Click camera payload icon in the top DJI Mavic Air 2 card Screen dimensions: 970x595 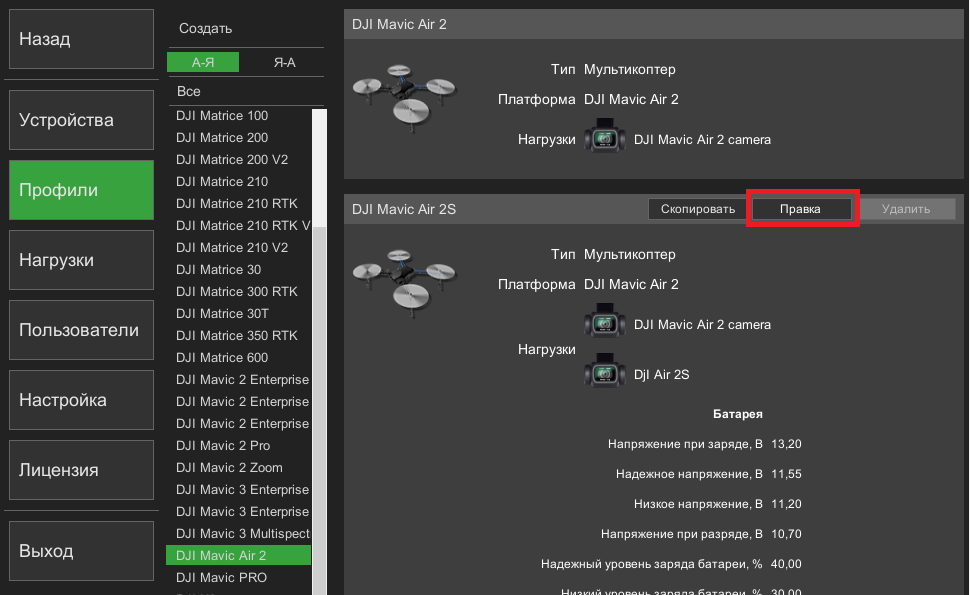tap(604, 135)
